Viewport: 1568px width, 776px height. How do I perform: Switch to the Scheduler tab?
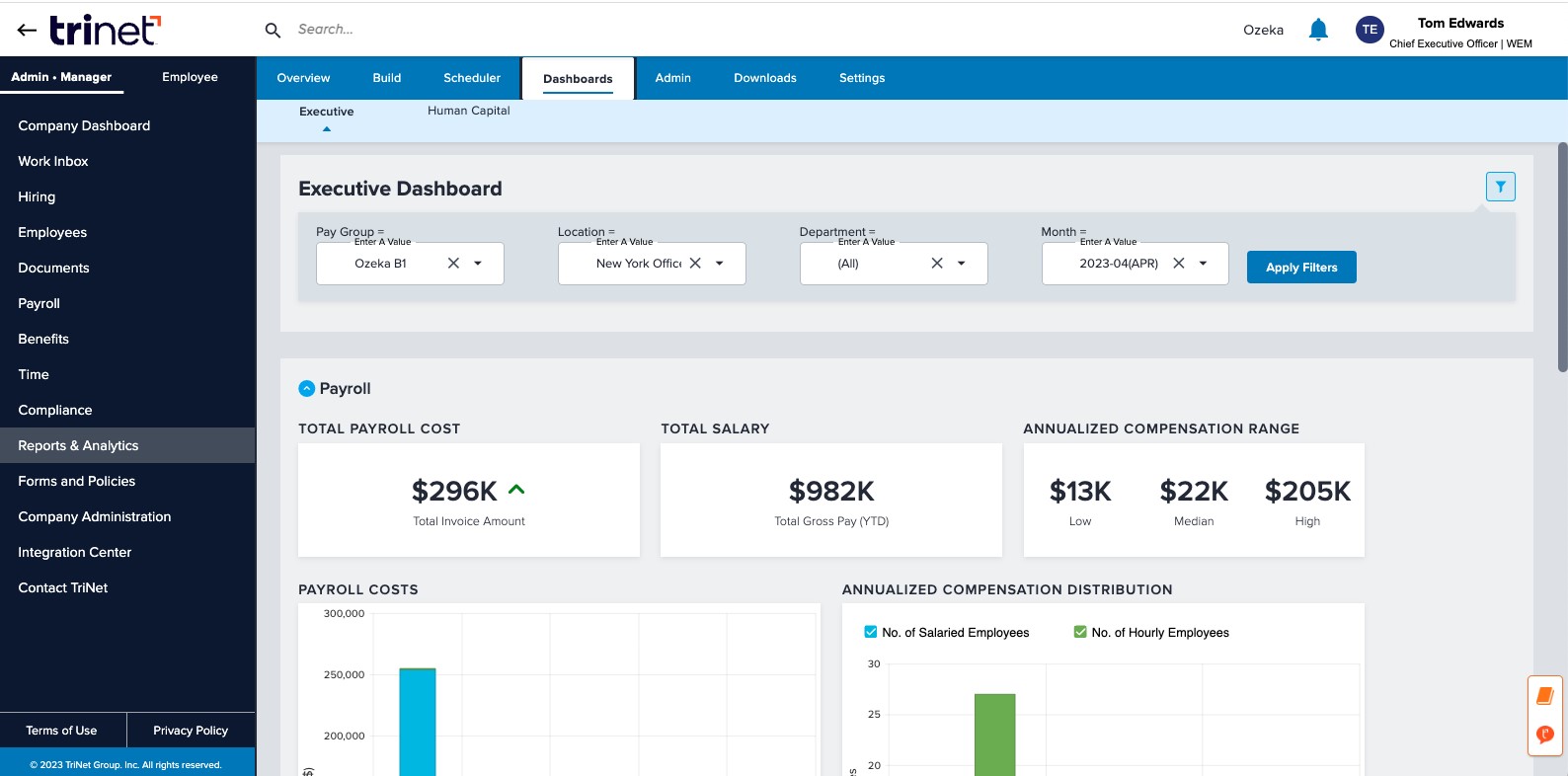[472, 78]
